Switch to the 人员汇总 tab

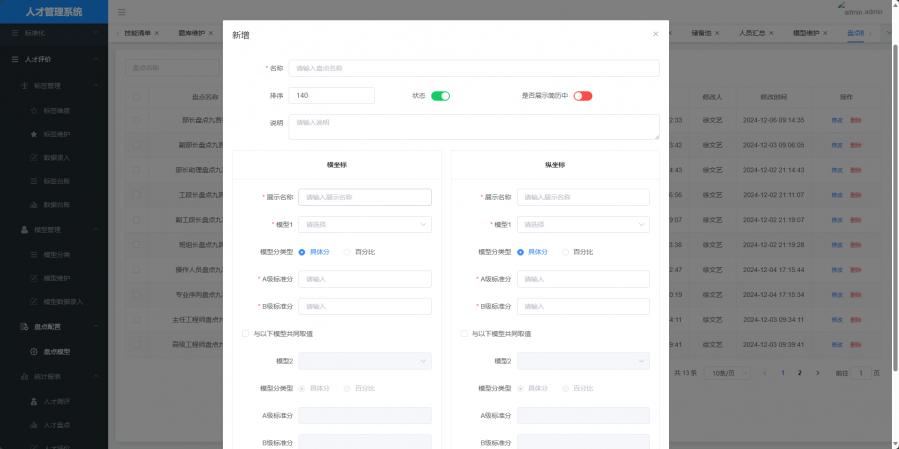click(x=752, y=33)
